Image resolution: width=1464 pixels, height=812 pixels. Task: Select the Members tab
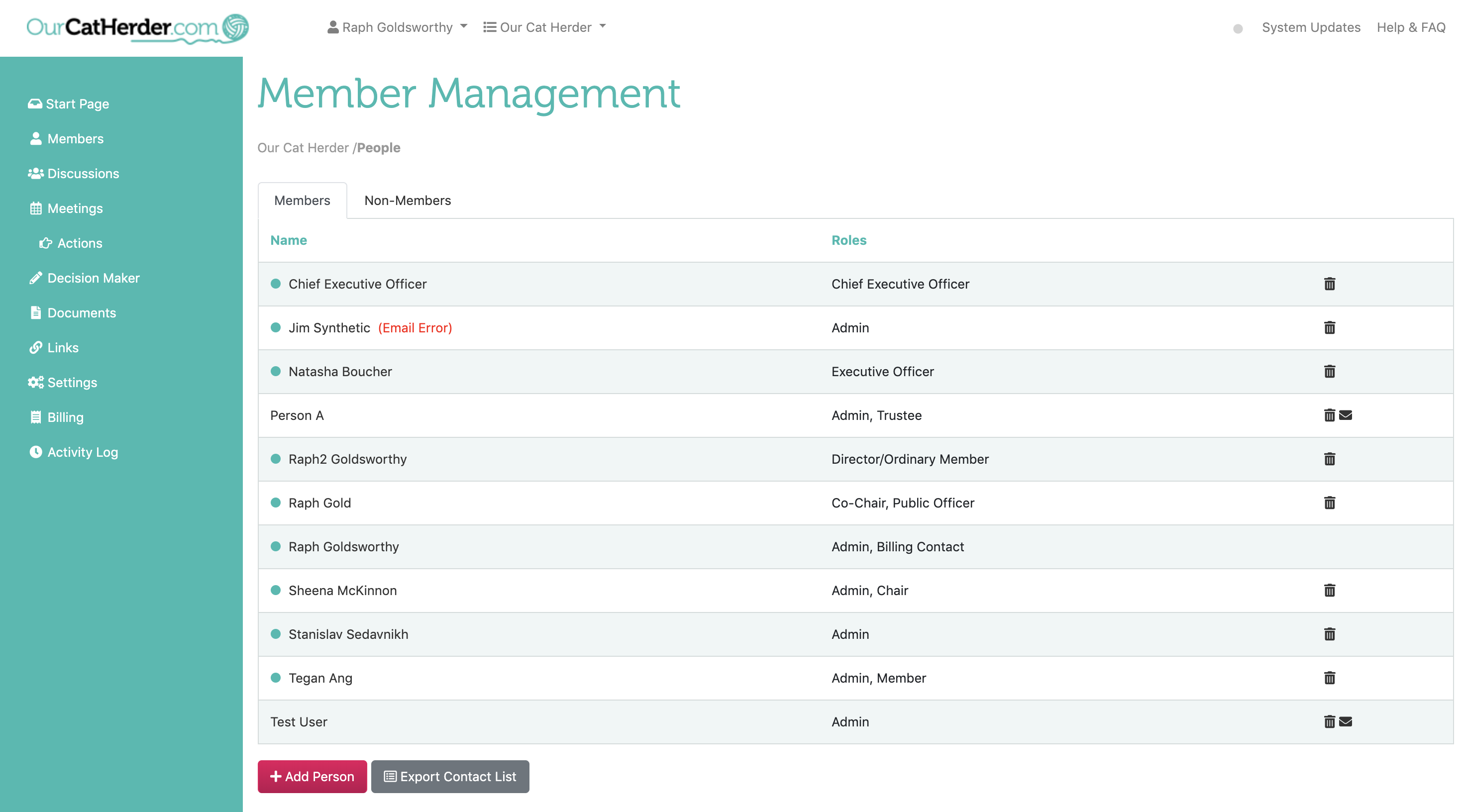coord(302,200)
